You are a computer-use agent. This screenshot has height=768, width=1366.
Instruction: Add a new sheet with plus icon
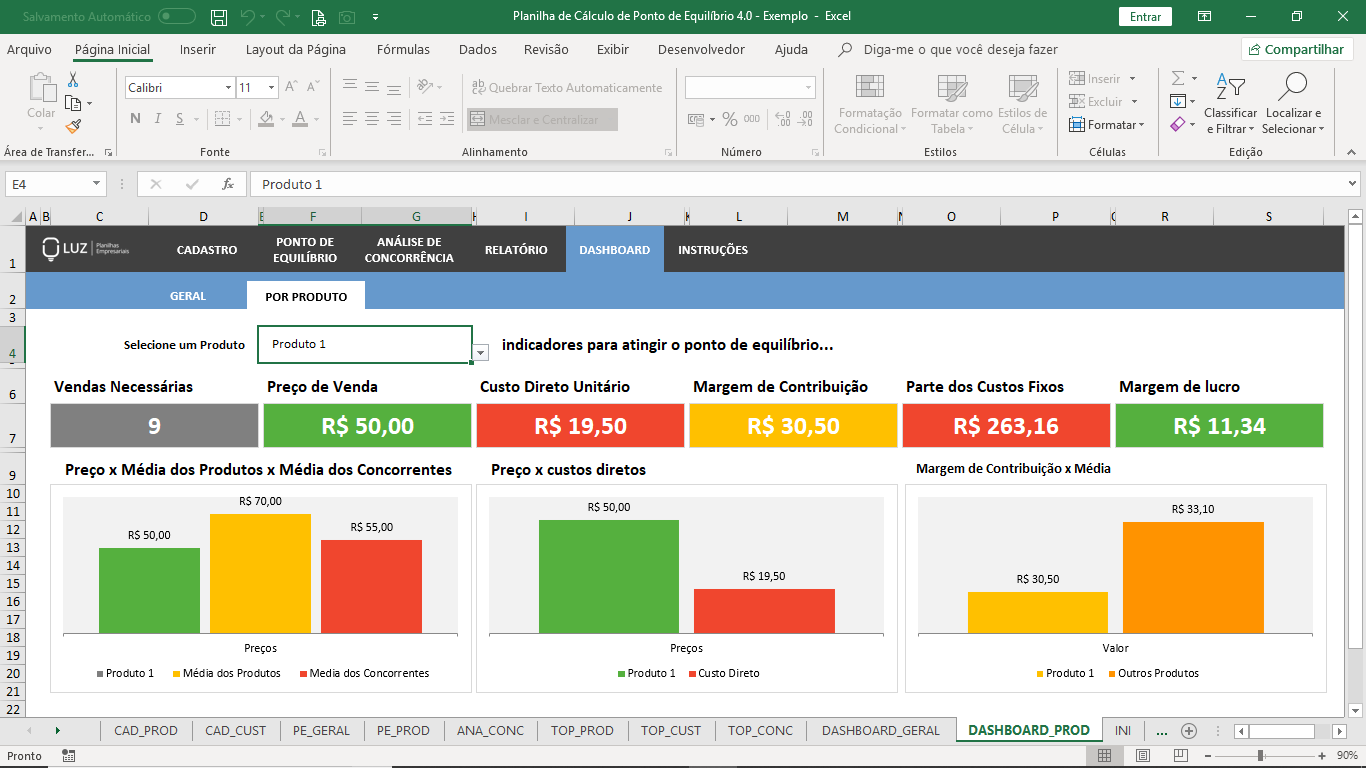point(1189,731)
